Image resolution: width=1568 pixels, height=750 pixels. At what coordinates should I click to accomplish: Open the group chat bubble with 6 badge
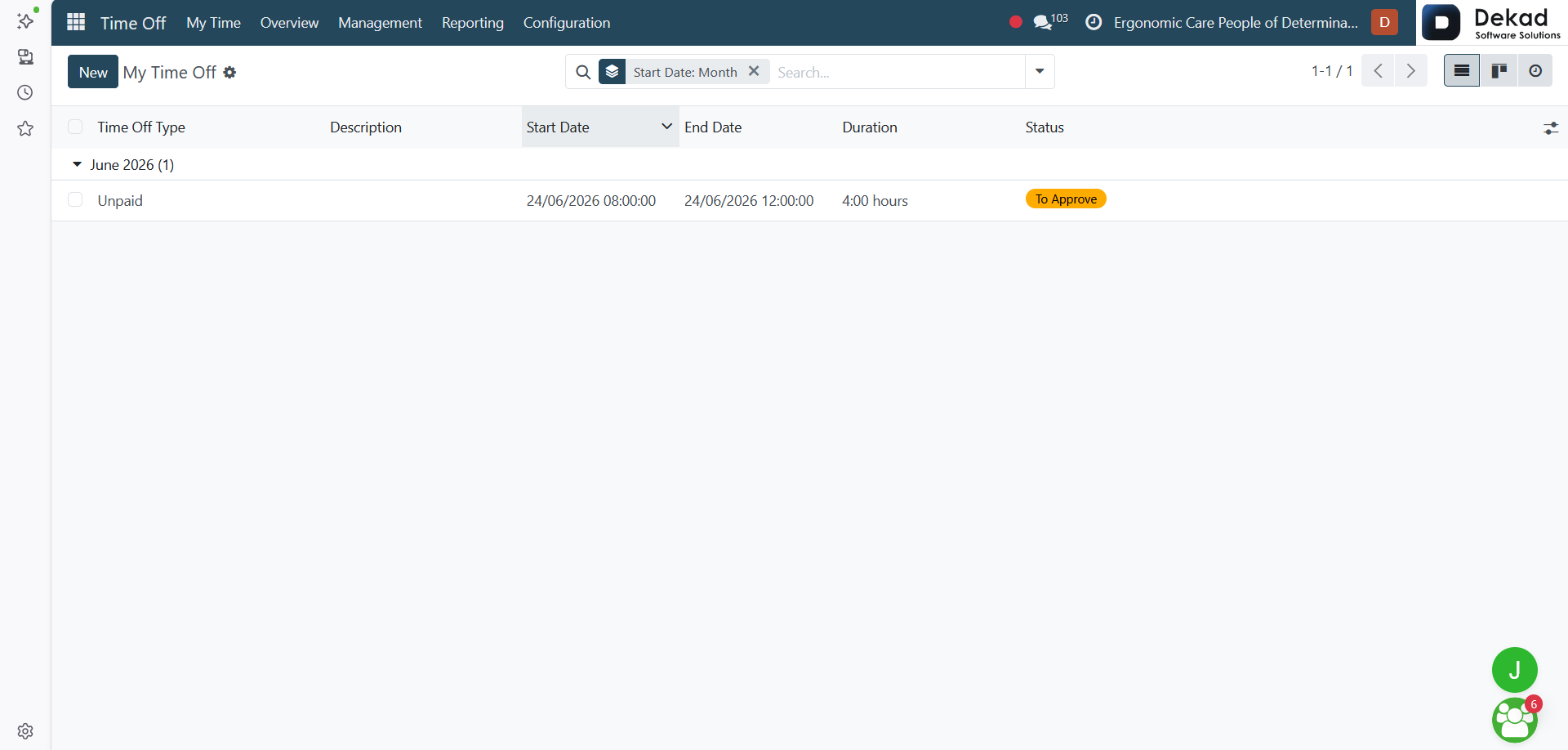[x=1515, y=720]
